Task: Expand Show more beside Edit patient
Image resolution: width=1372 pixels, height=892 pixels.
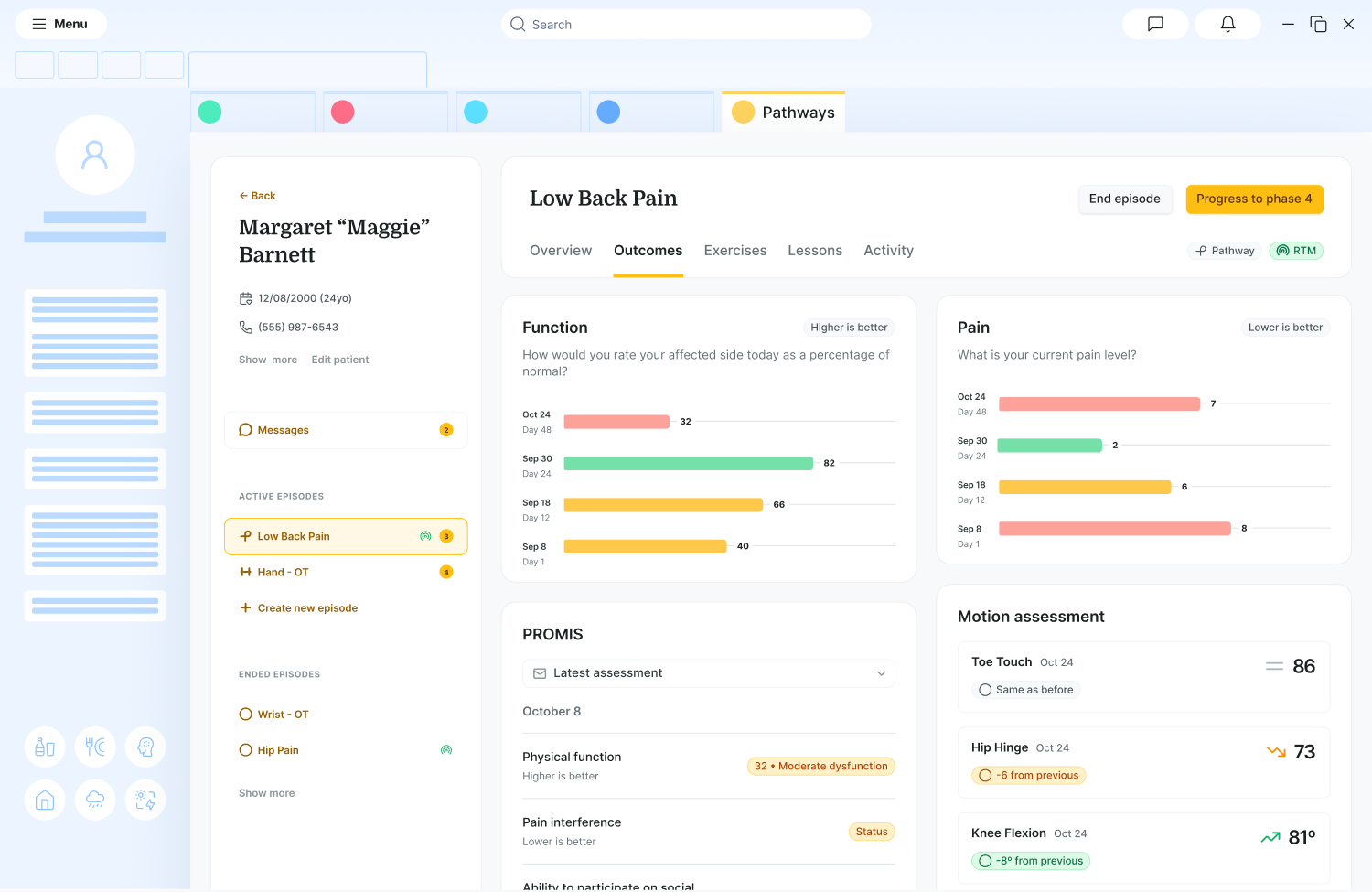Action: [x=267, y=359]
